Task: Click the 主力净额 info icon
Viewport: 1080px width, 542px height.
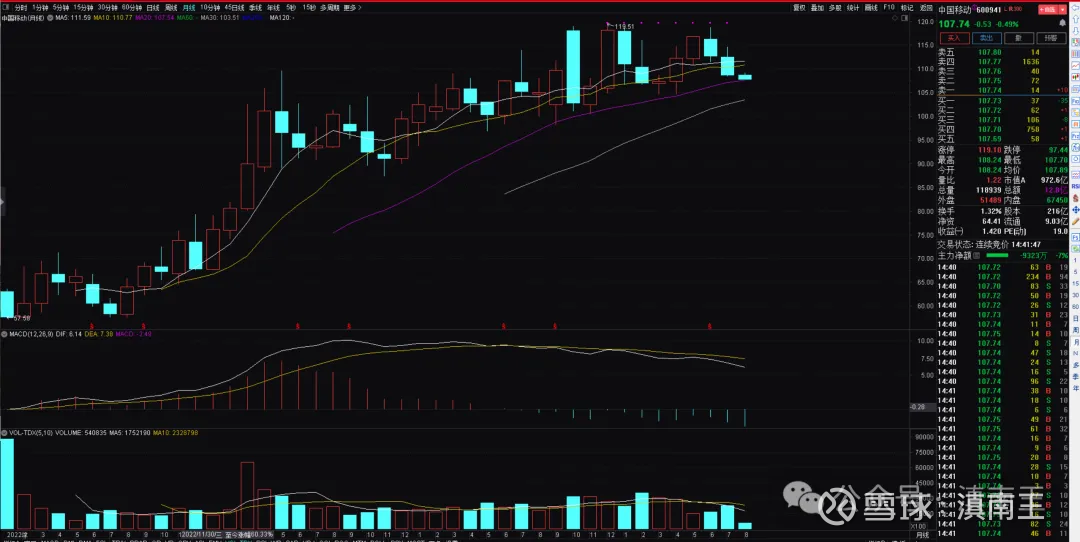Action: (976, 256)
